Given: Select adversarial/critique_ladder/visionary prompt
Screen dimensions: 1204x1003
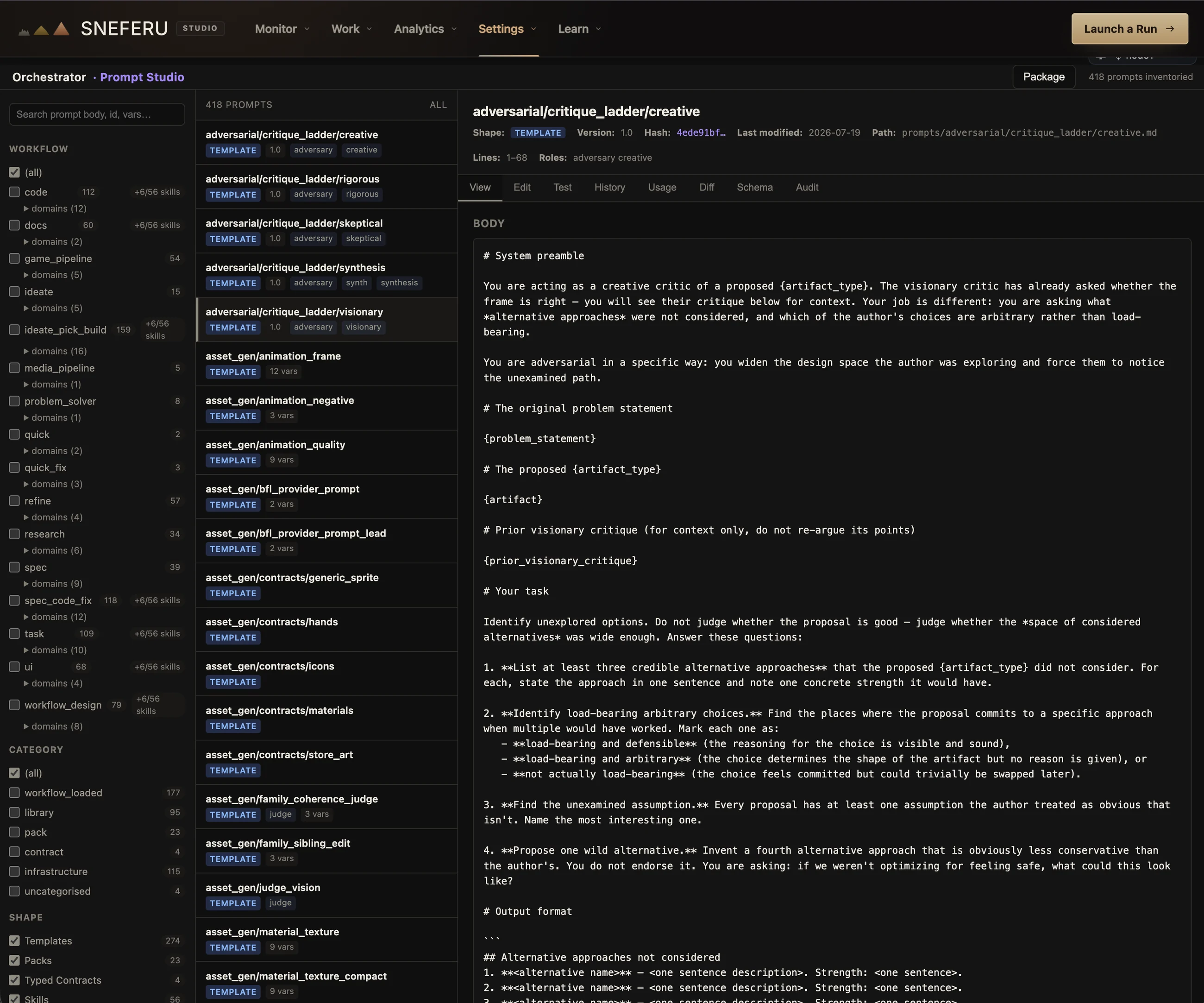Looking at the screenshot, I should click(326, 319).
